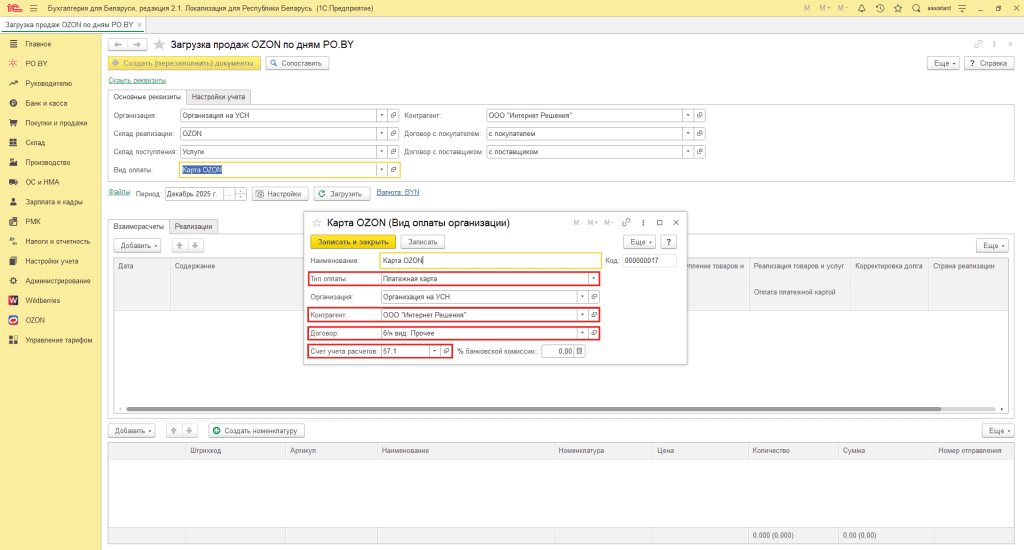The image size is (1024, 550).
Task: Click back navigation arrow
Action: pos(118,44)
